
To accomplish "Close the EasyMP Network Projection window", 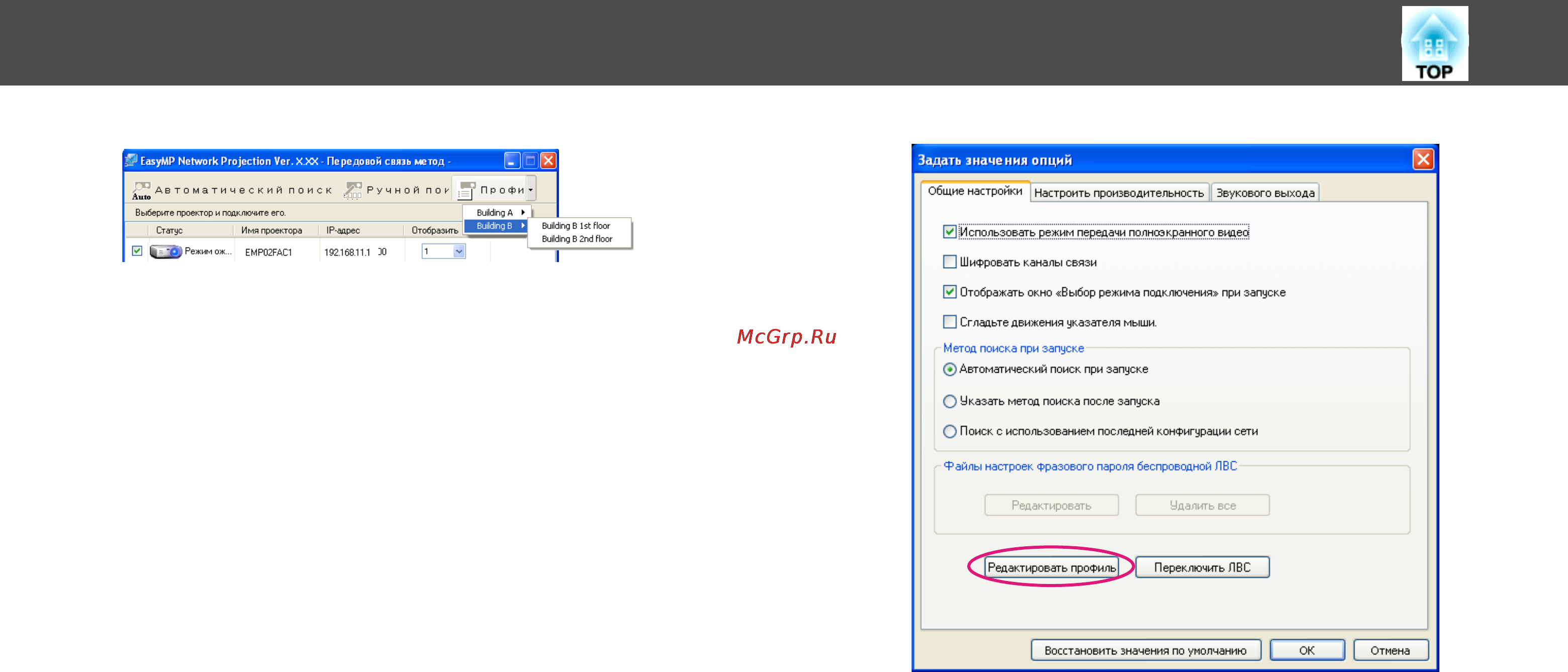I will (x=548, y=160).
